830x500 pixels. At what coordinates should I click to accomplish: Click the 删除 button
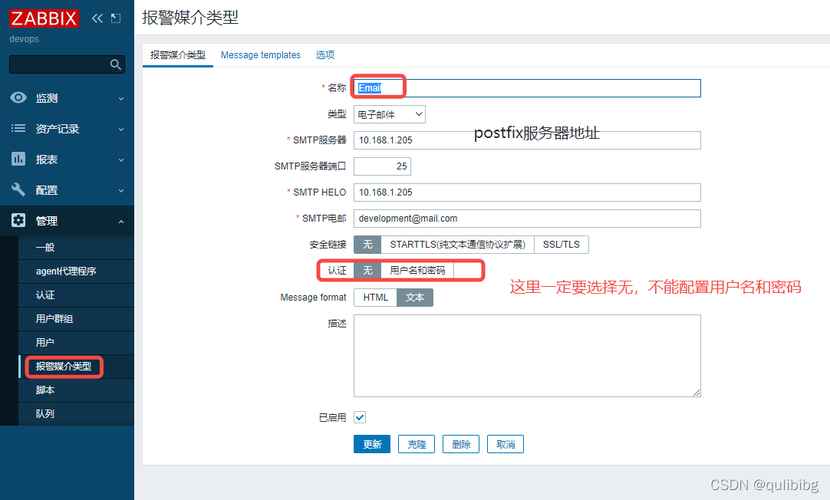[461, 444]
